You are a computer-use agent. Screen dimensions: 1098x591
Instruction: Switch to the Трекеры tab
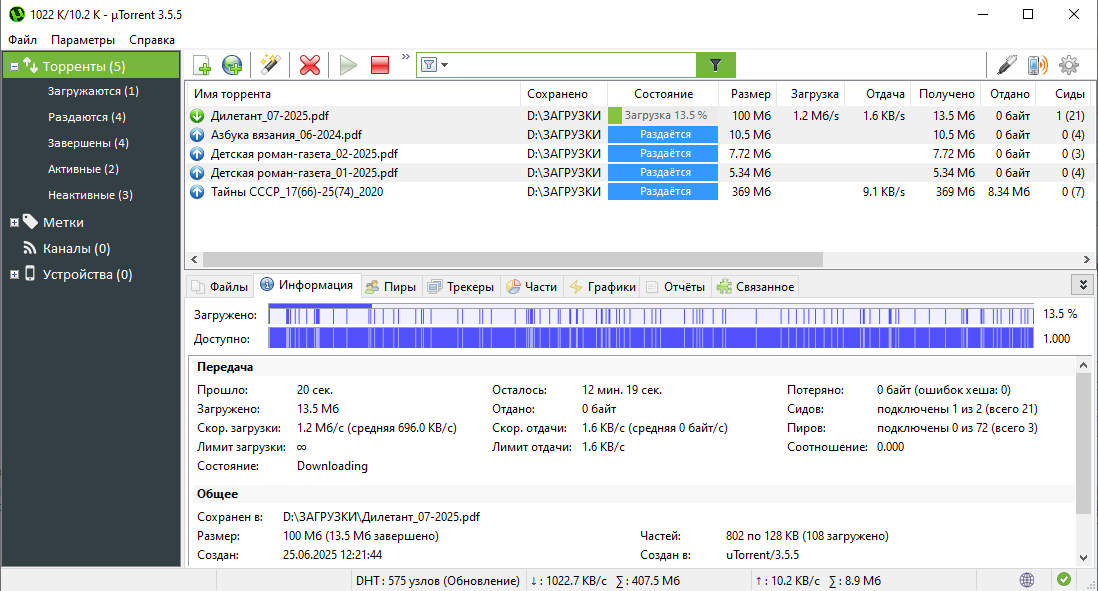pos(461,286)
